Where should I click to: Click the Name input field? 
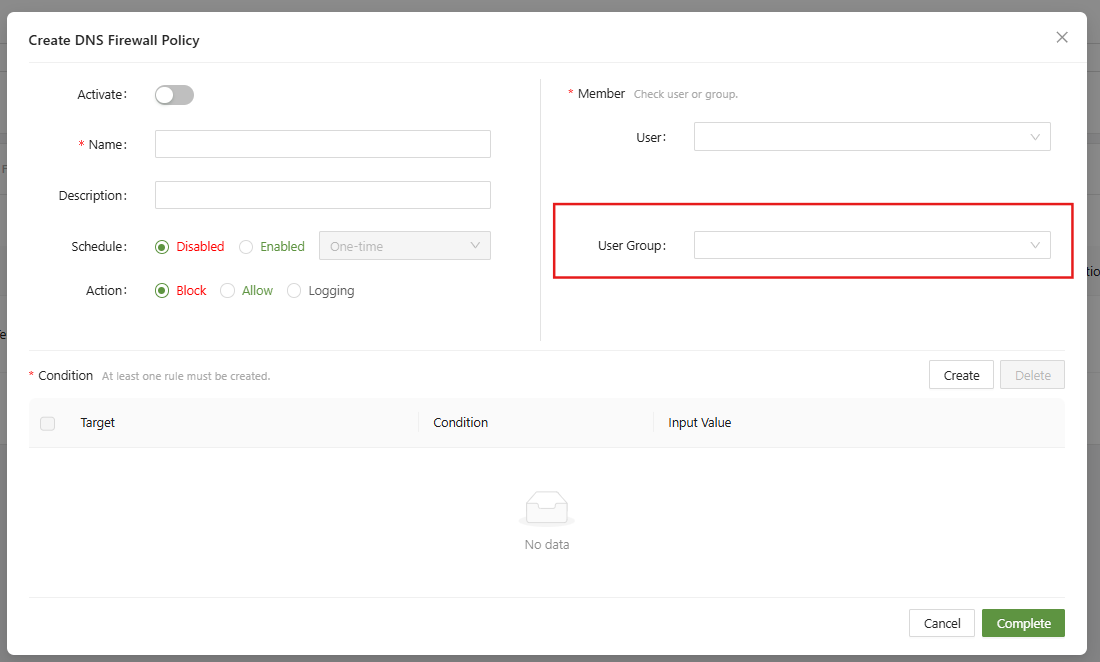[x=322, y=144]
